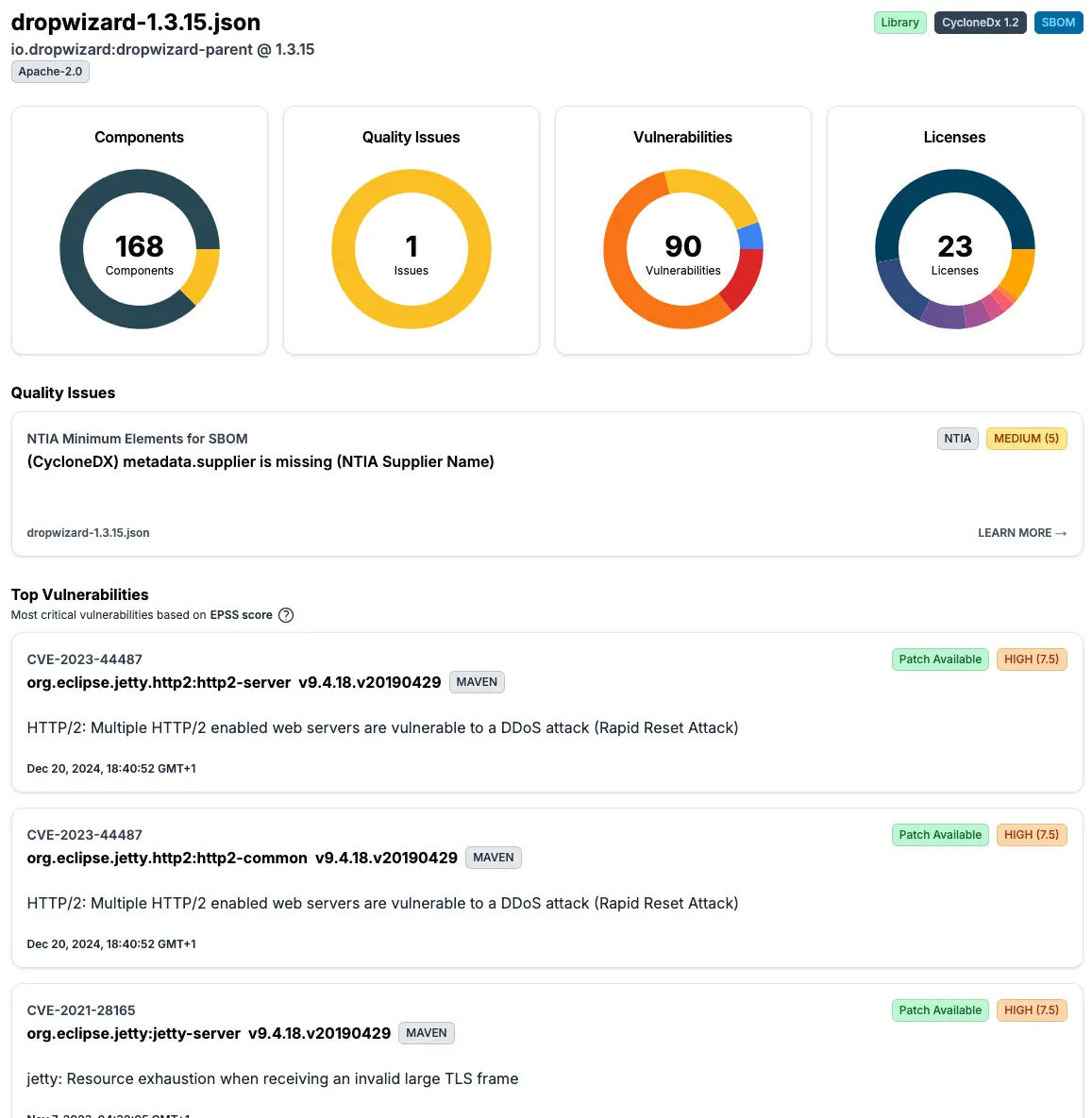Click the blue SBOM badge

coord(1058,23)
